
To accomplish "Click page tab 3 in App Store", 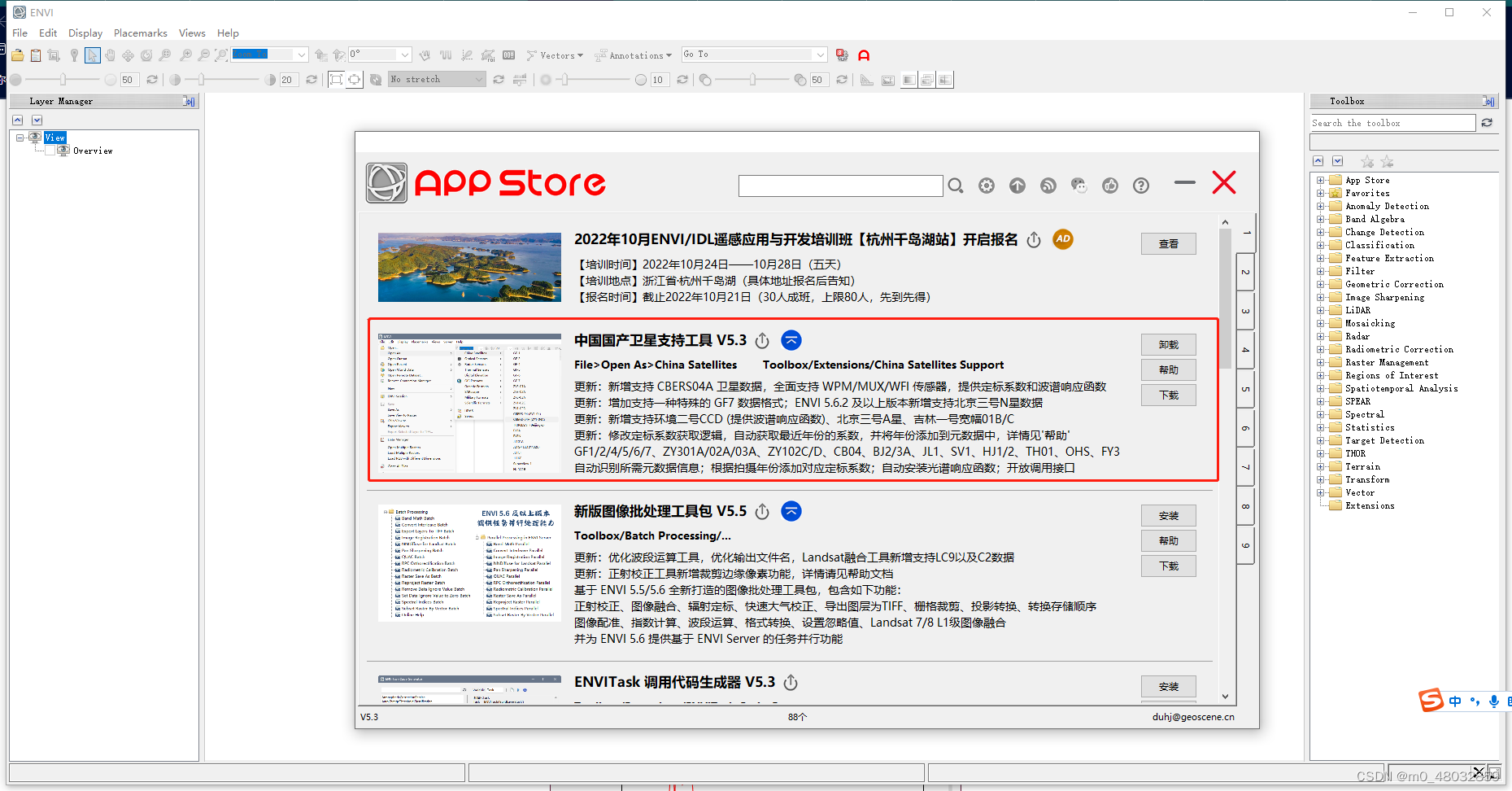I will pyautogui.click(x=1244, y=311).
